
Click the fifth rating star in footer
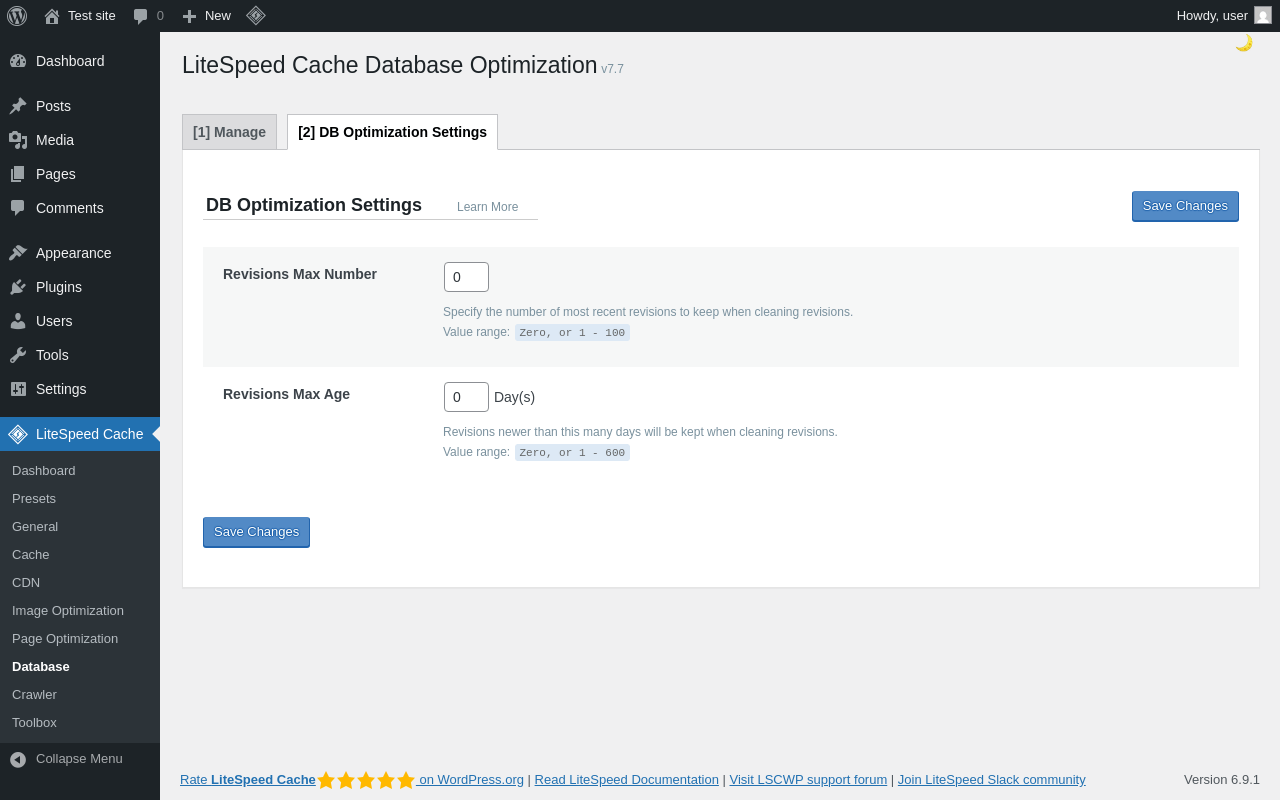[x=406, y=780]
